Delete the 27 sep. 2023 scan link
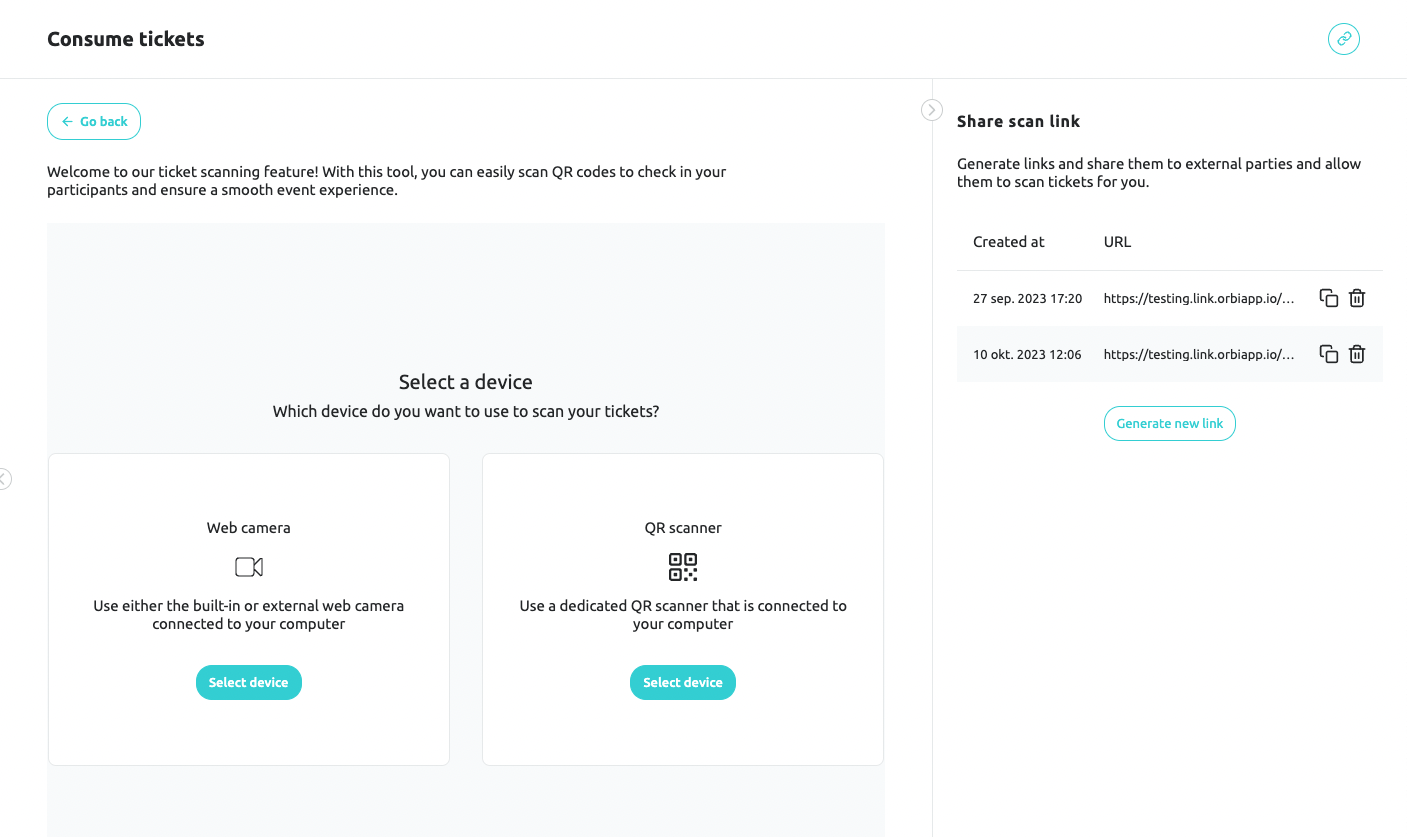The image size is (1407, 837). tap(1357, 298)
